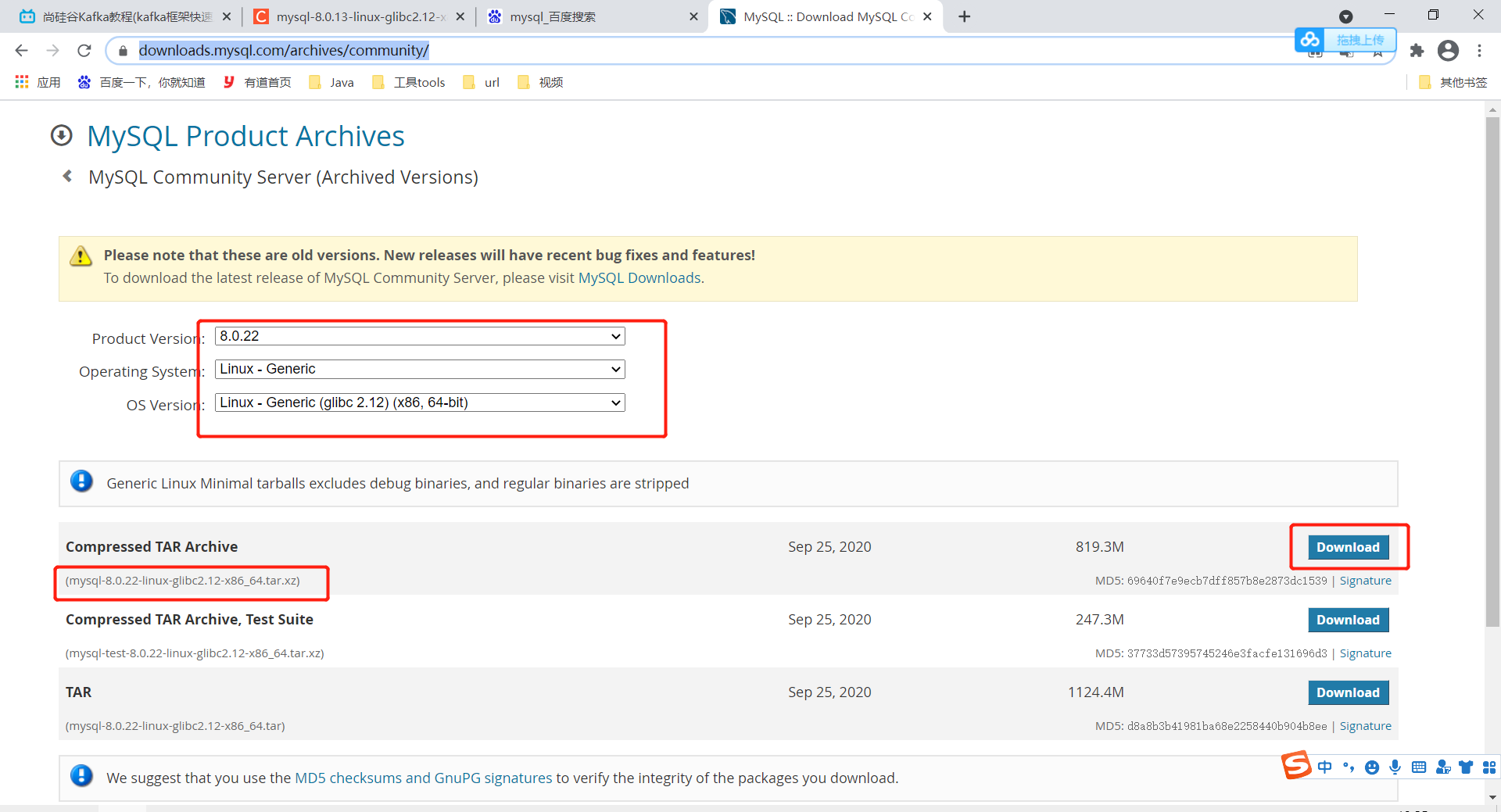Viewport: 1501px width, 812px height.
Task: Open the Chrome three-dot menu
Action: coord(1479,51)
